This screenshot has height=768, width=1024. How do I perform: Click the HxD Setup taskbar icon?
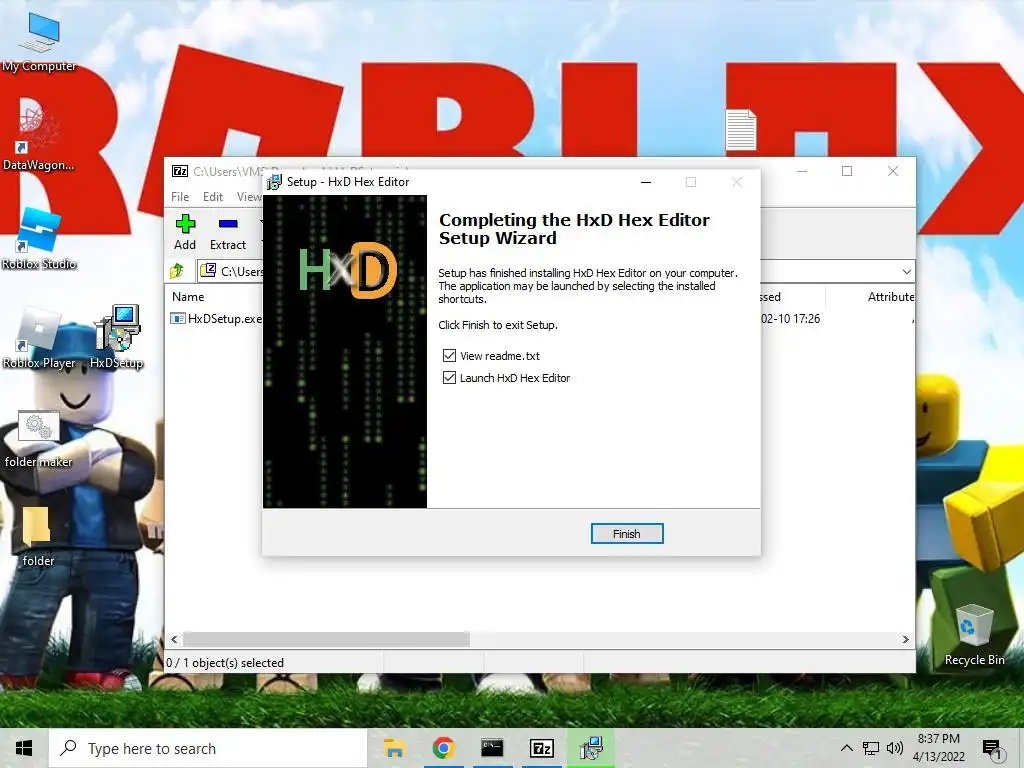[x=591, y=748]
